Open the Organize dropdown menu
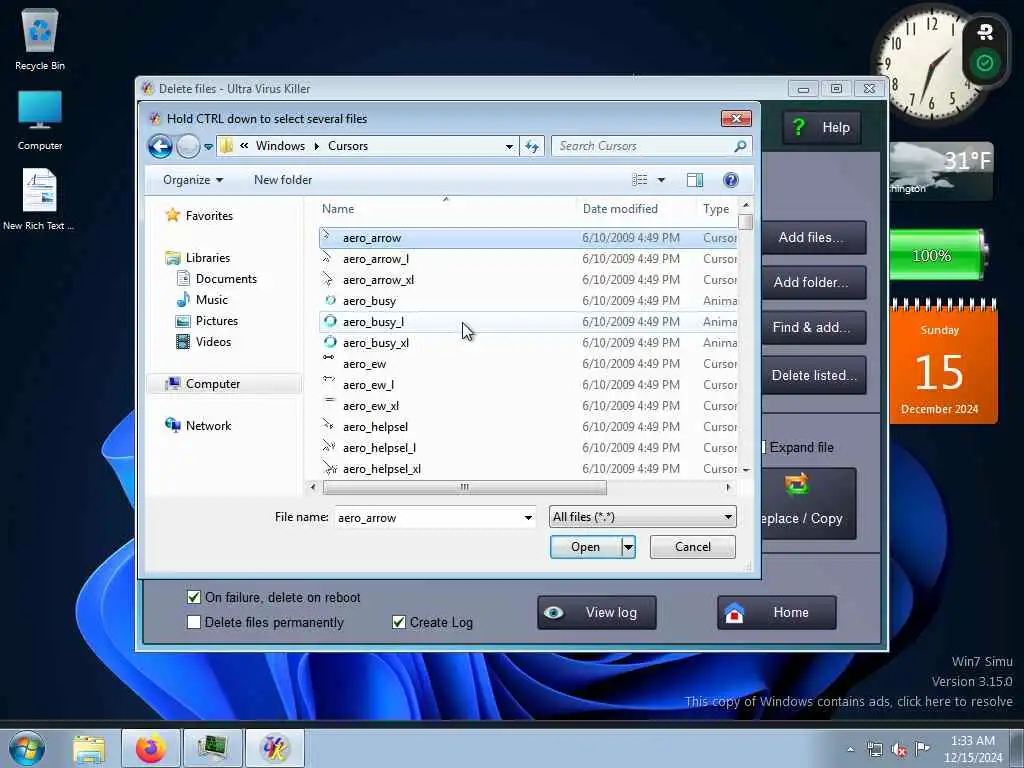Image resolution: width=1024 pixels, height=768 pixels. [193, 180]
